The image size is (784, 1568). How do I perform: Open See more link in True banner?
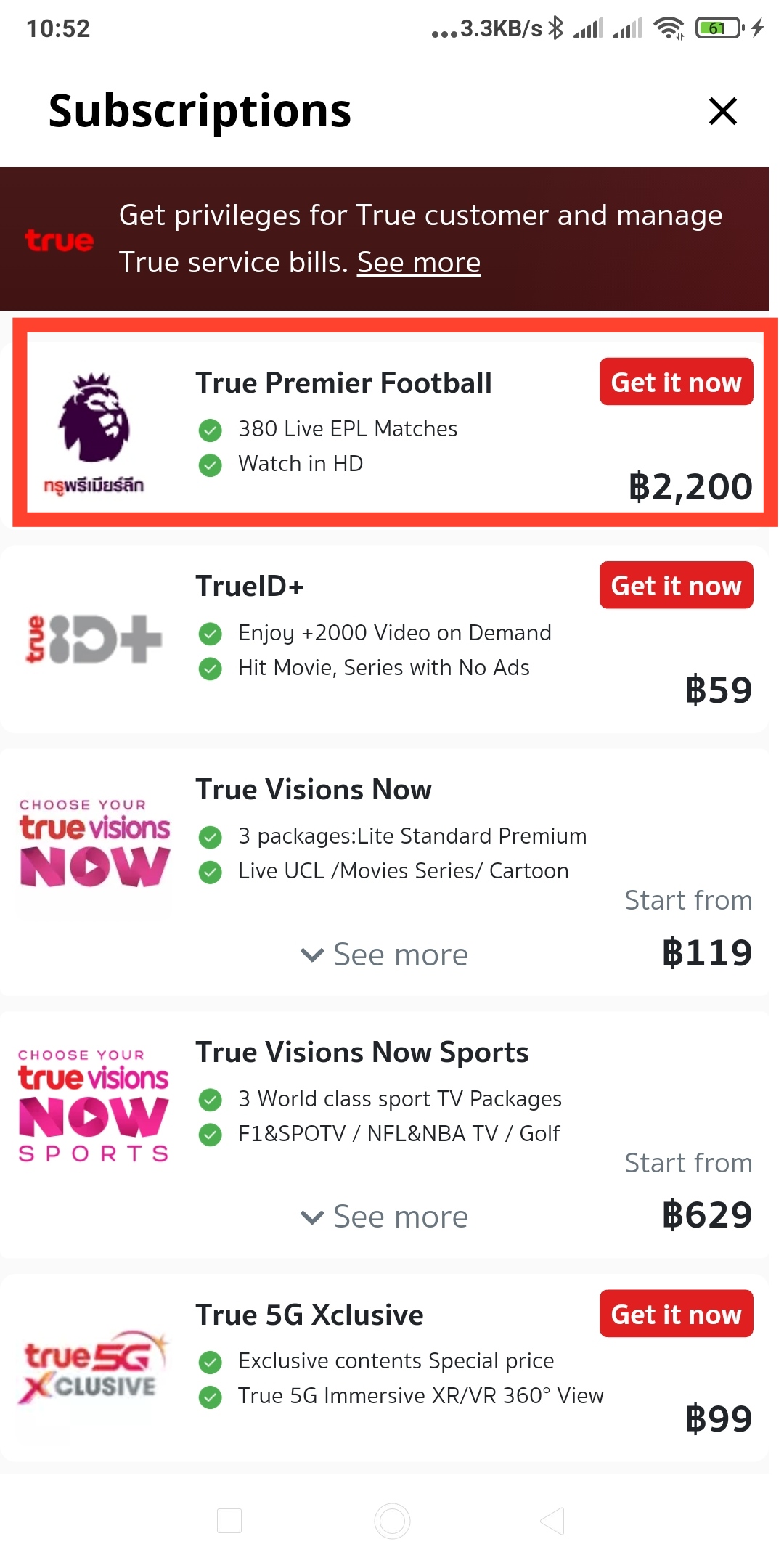pos(419,263)
